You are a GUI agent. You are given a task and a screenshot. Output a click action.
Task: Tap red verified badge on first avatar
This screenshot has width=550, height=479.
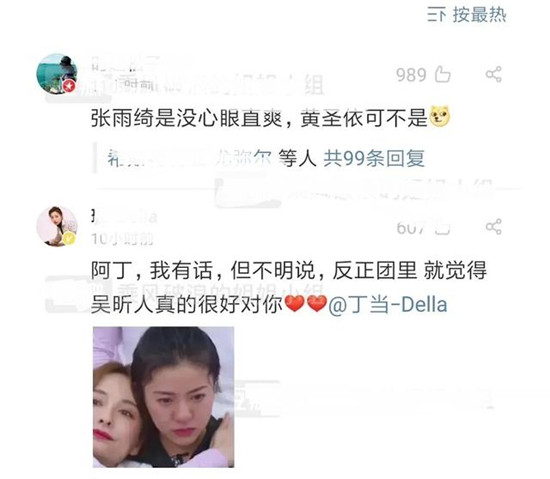(69, 86)
